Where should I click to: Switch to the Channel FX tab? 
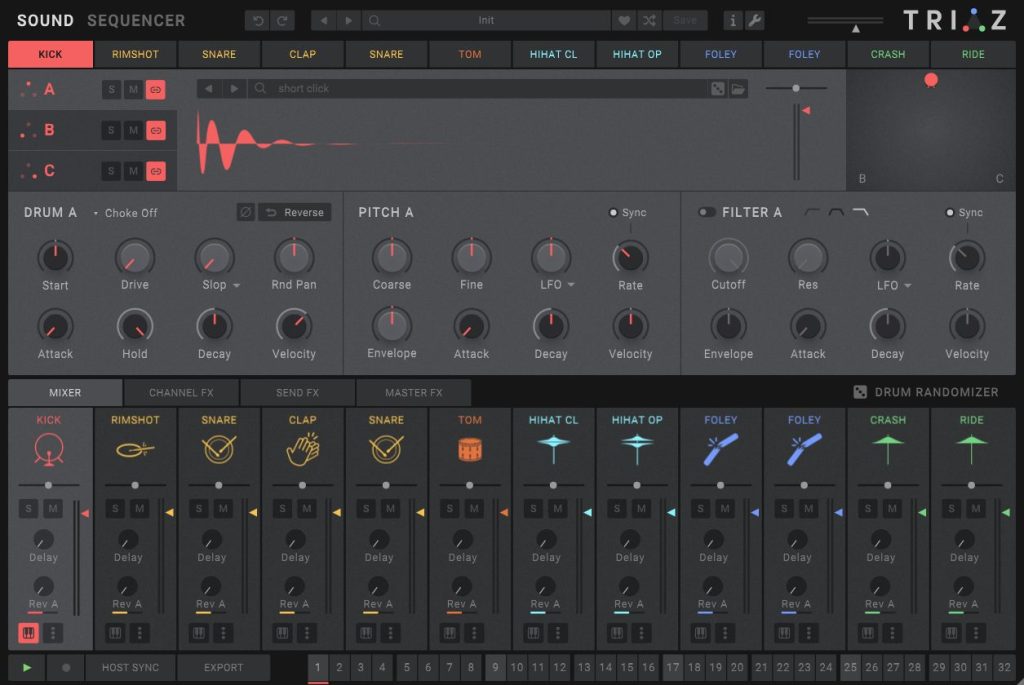click(181, 392)
